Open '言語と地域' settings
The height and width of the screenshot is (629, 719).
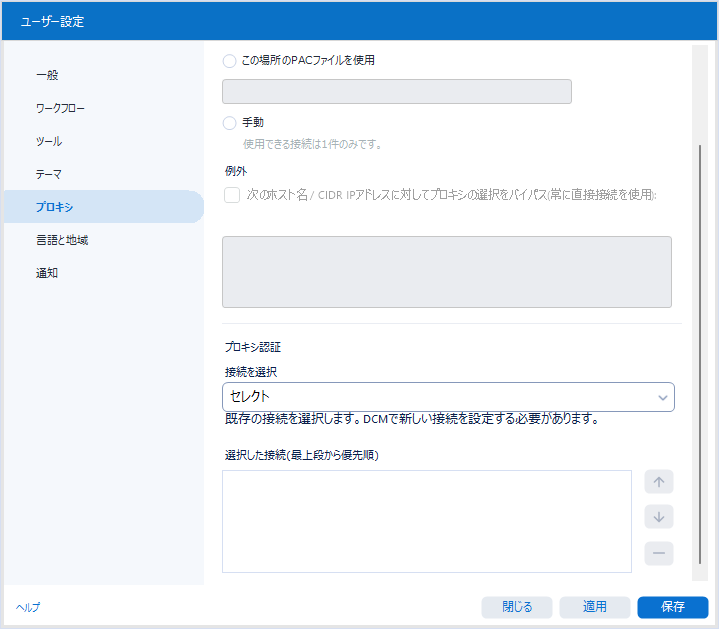pos(63,240)
